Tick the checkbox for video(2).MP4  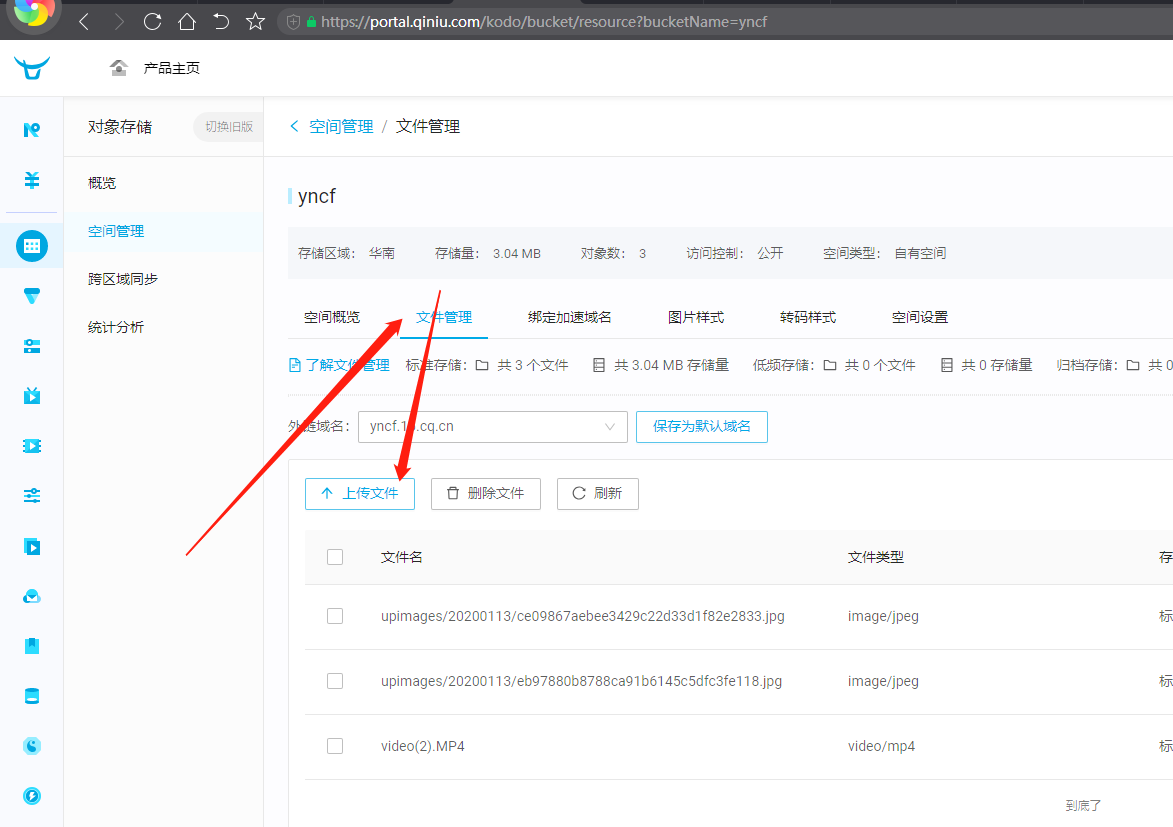(x=335, y=746)
